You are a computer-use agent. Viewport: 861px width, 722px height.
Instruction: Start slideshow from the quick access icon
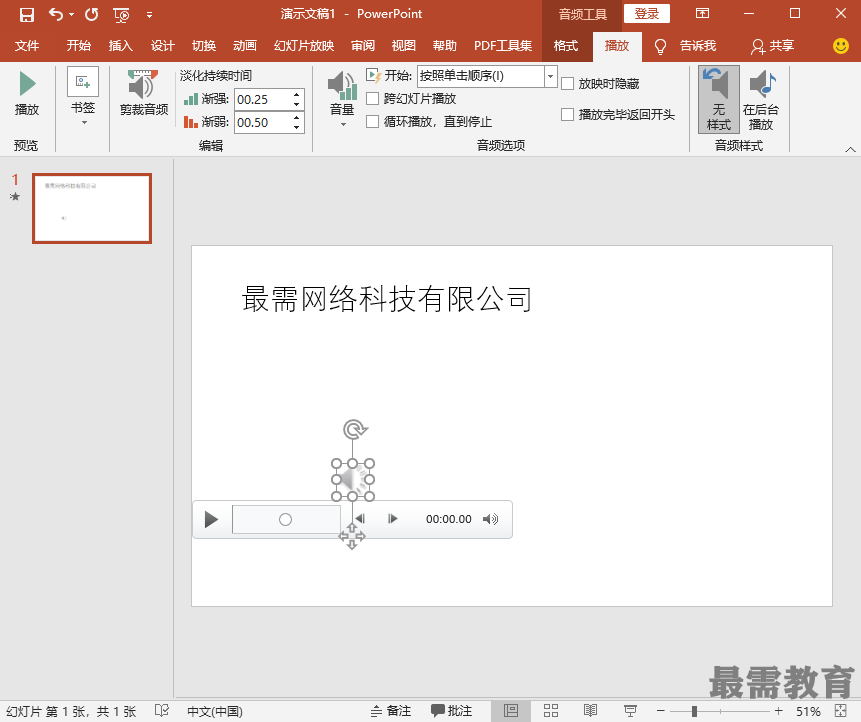point(121,15)
